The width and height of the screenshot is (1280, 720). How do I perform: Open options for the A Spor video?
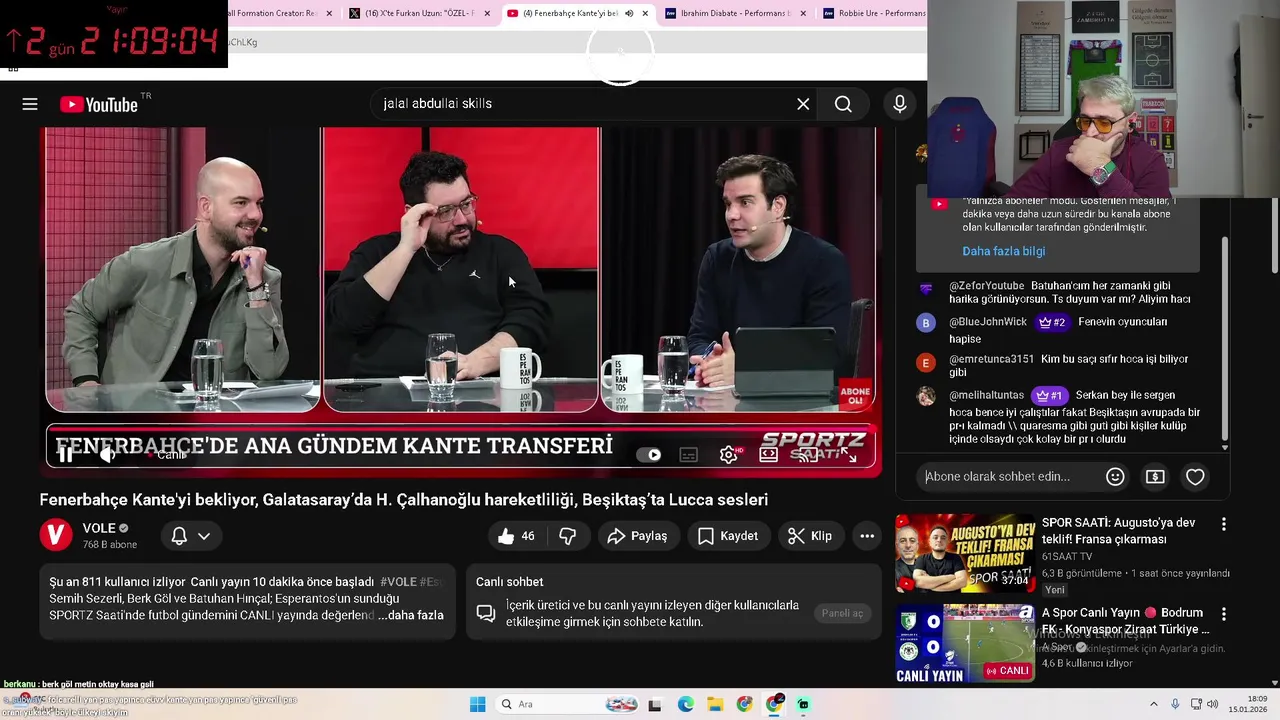[x=1223, y=614]
